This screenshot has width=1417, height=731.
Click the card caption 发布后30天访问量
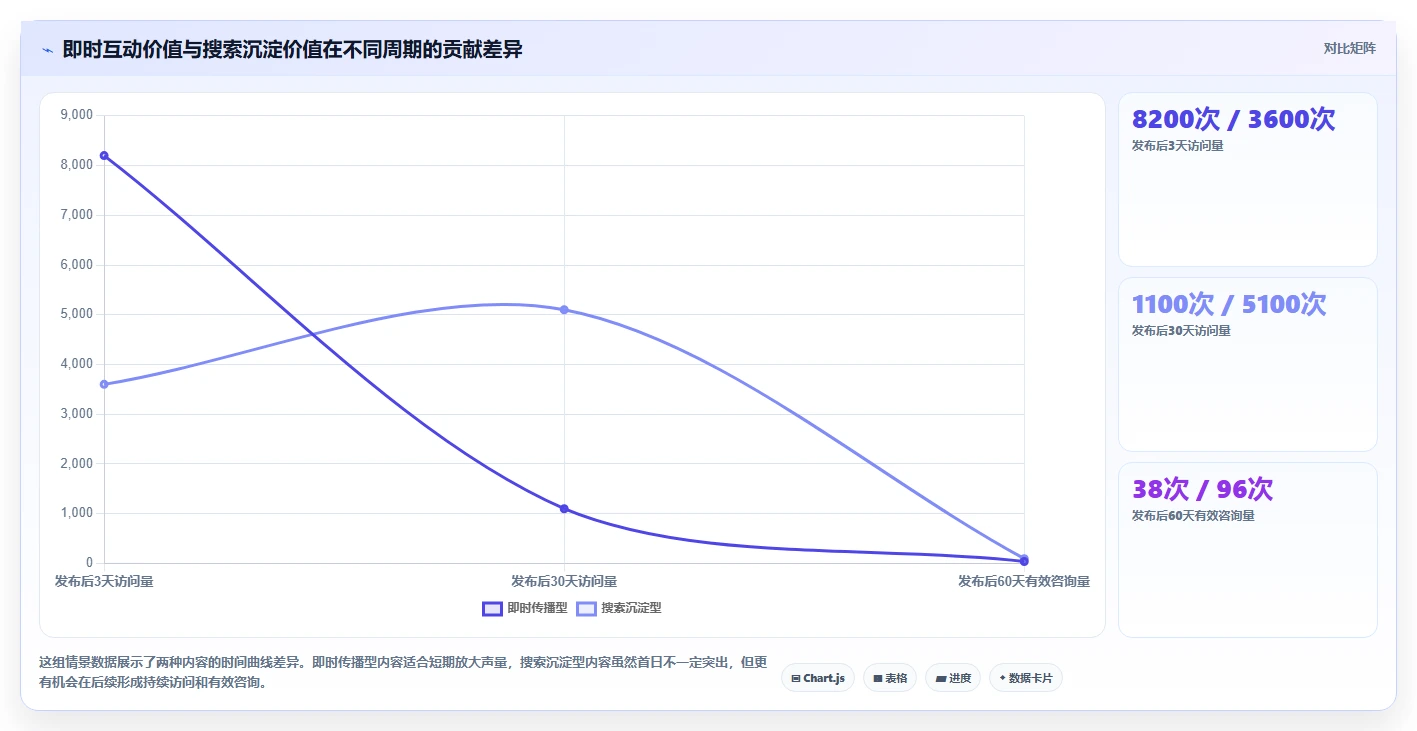tap(1181, 331)
